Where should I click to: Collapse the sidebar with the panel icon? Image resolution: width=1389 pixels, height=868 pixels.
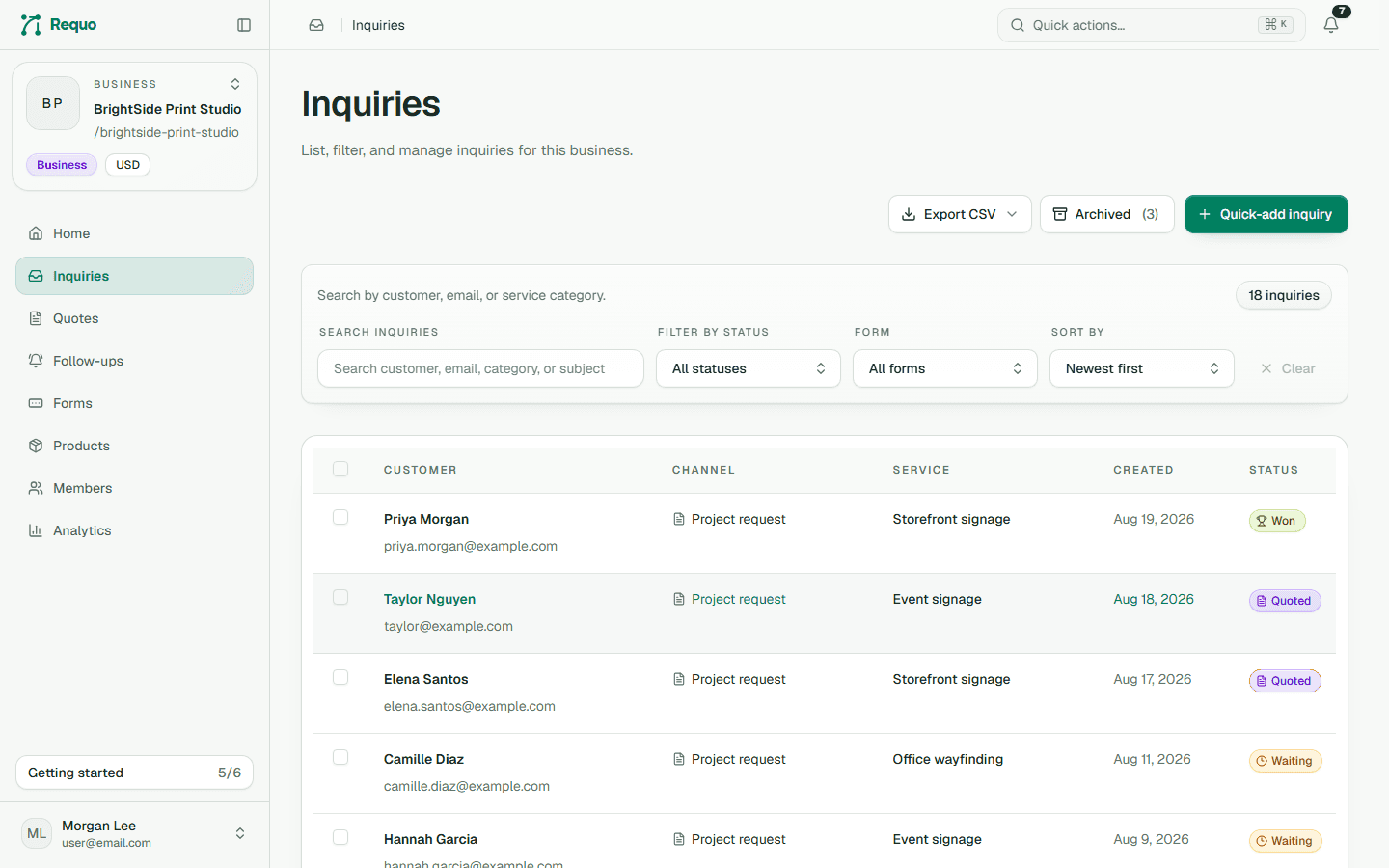coord(244,25)
